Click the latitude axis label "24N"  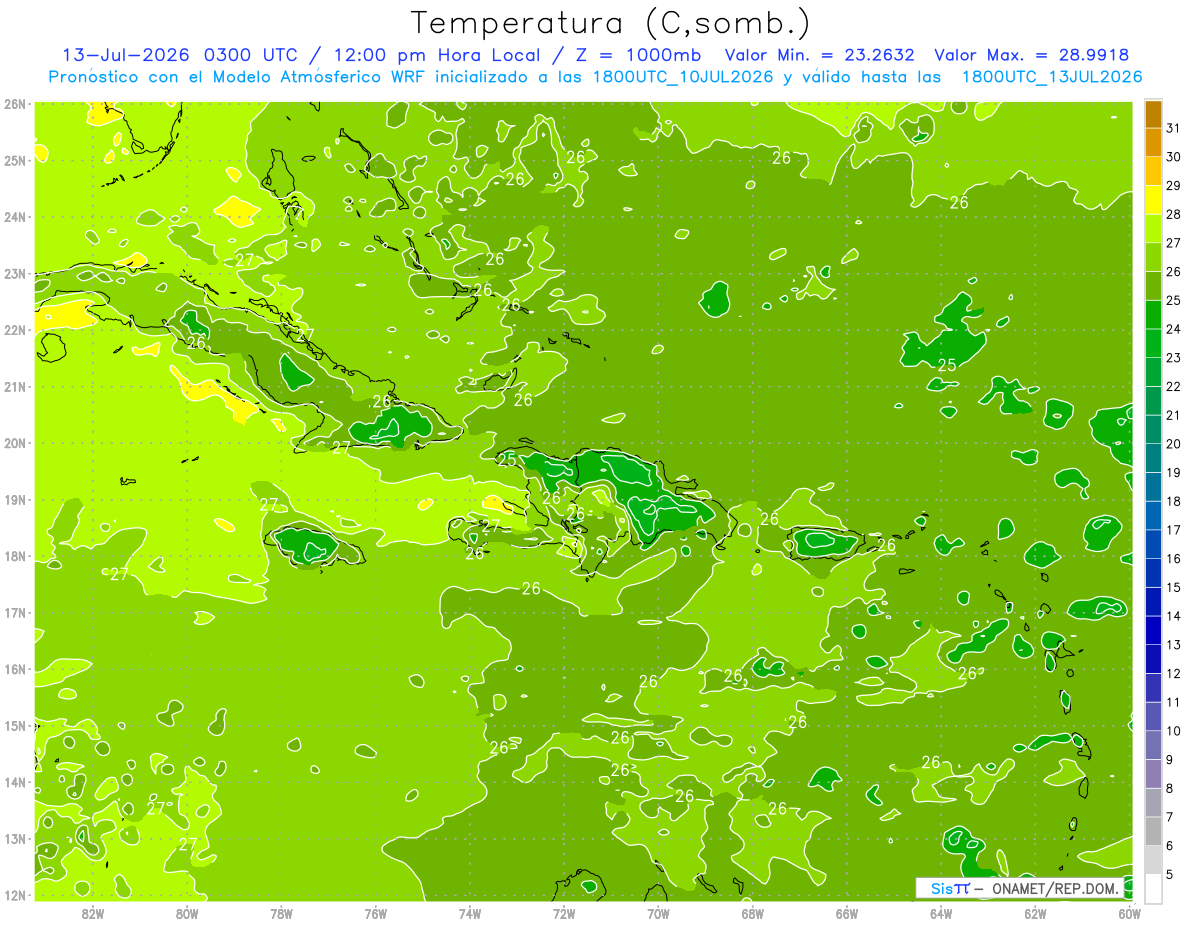coord(15,217)
